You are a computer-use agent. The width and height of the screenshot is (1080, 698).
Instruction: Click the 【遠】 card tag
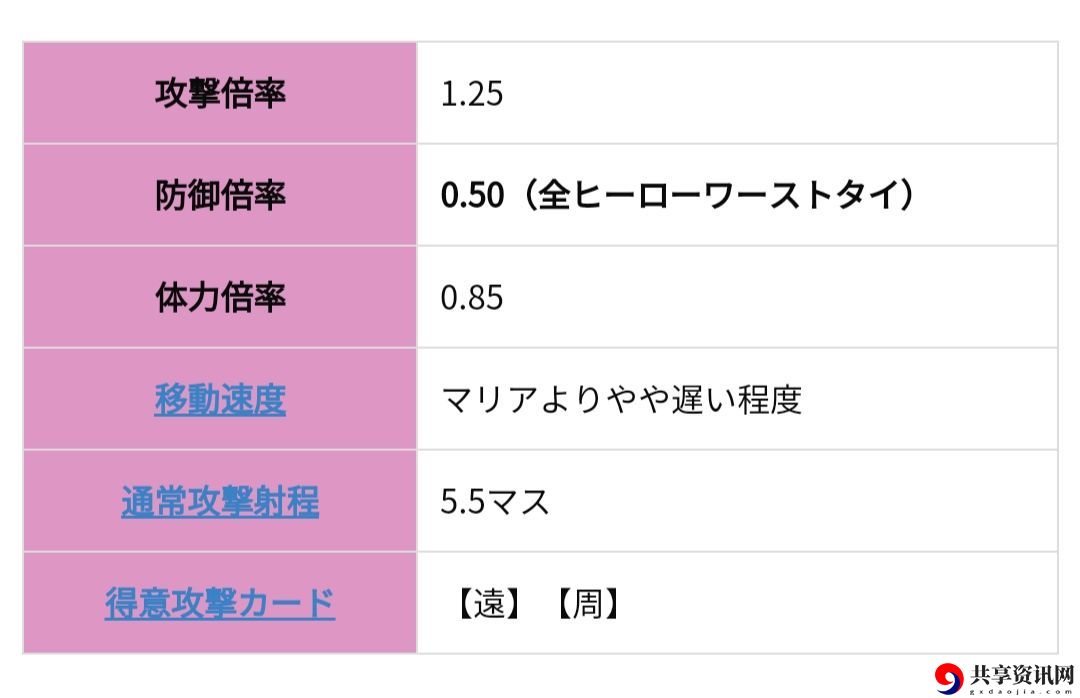click(489, 604)
